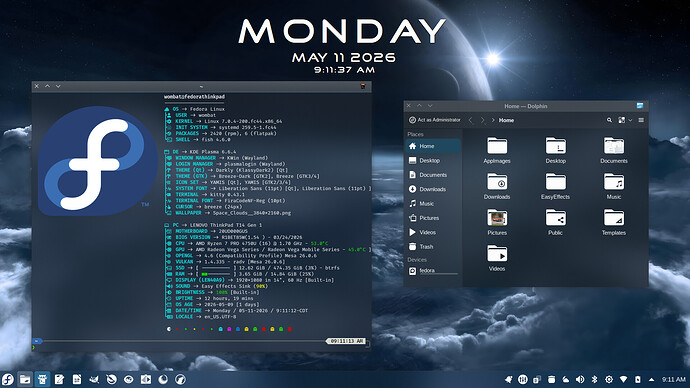The image size is (690, 388).
Task: Select the Downloads folder in file view
Action: pos(497,186)
